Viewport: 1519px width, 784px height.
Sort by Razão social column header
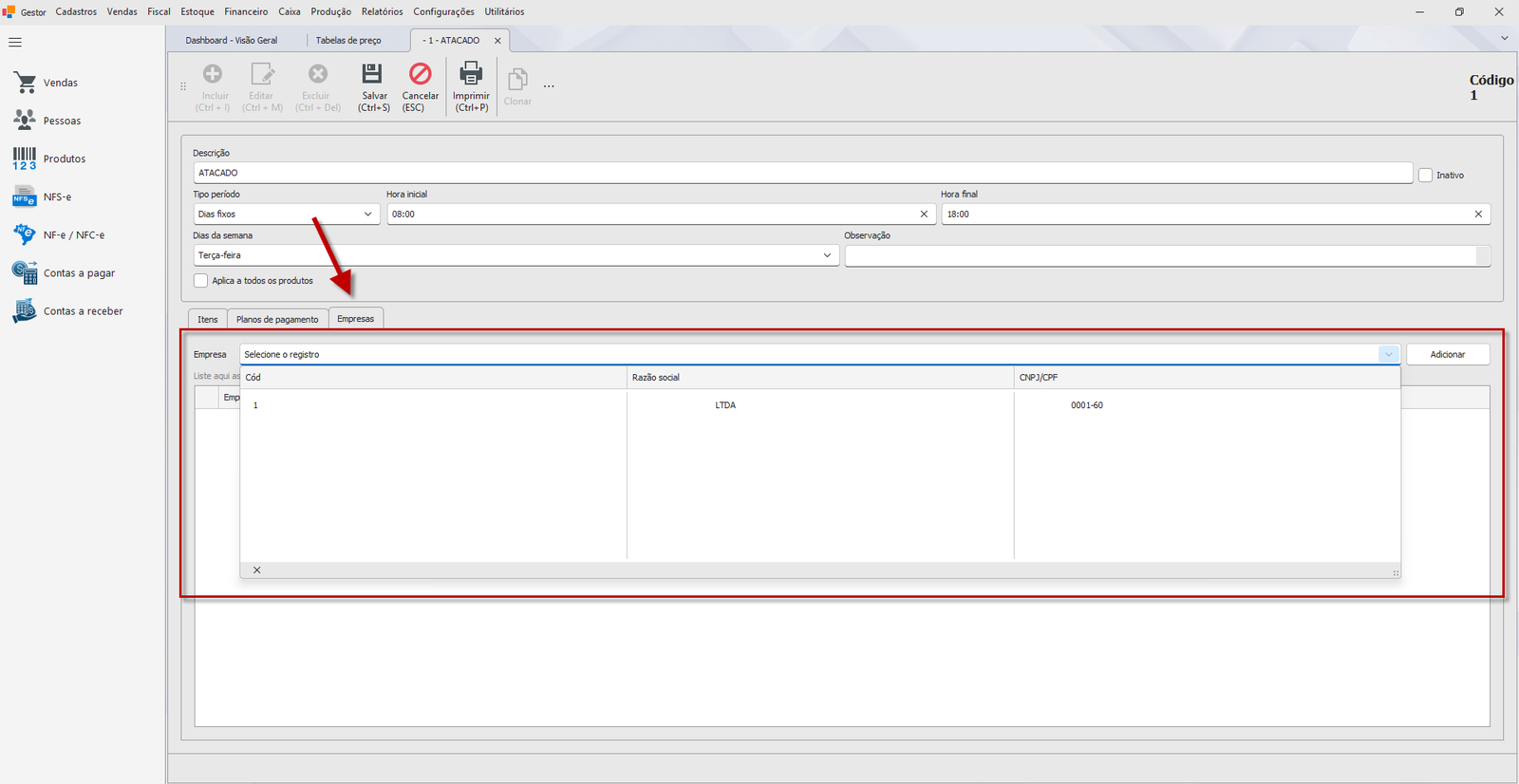click(820, 378)
